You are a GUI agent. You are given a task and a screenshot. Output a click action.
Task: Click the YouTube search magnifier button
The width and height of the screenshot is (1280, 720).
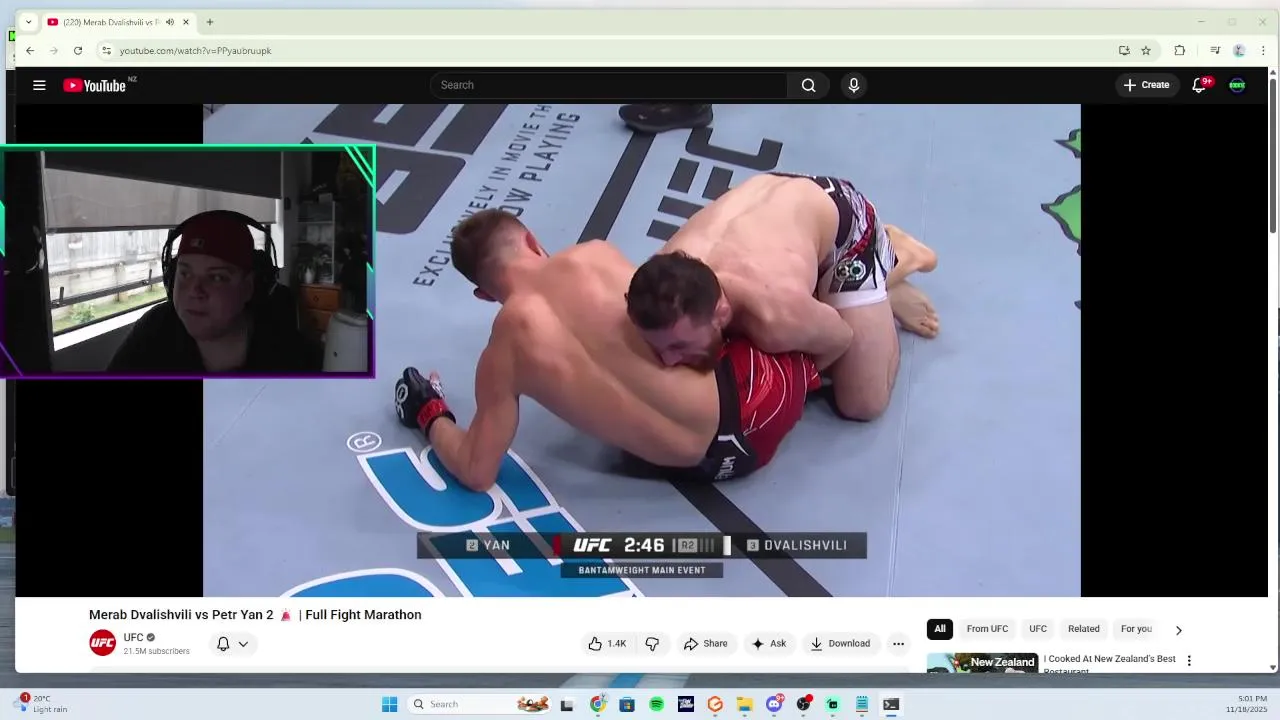(808, 85)
